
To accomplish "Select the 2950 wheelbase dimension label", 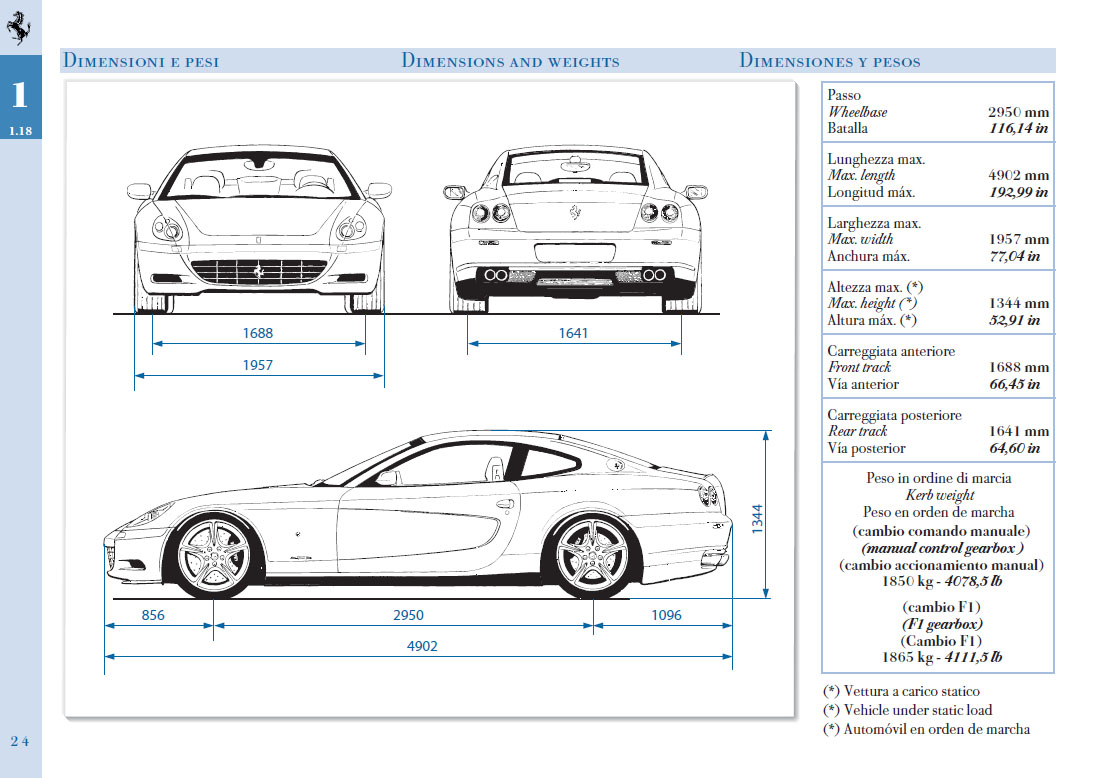I will click(408, 616).
